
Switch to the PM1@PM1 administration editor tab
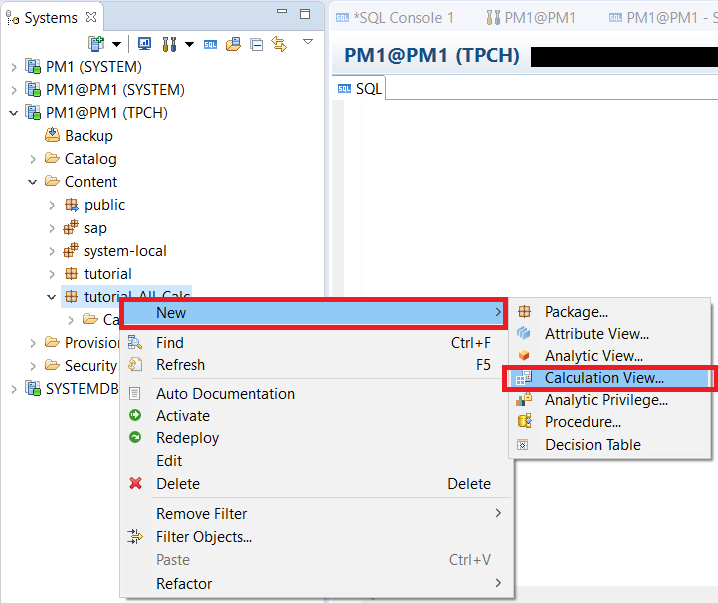pyautogui.click(x=531, y=18)
